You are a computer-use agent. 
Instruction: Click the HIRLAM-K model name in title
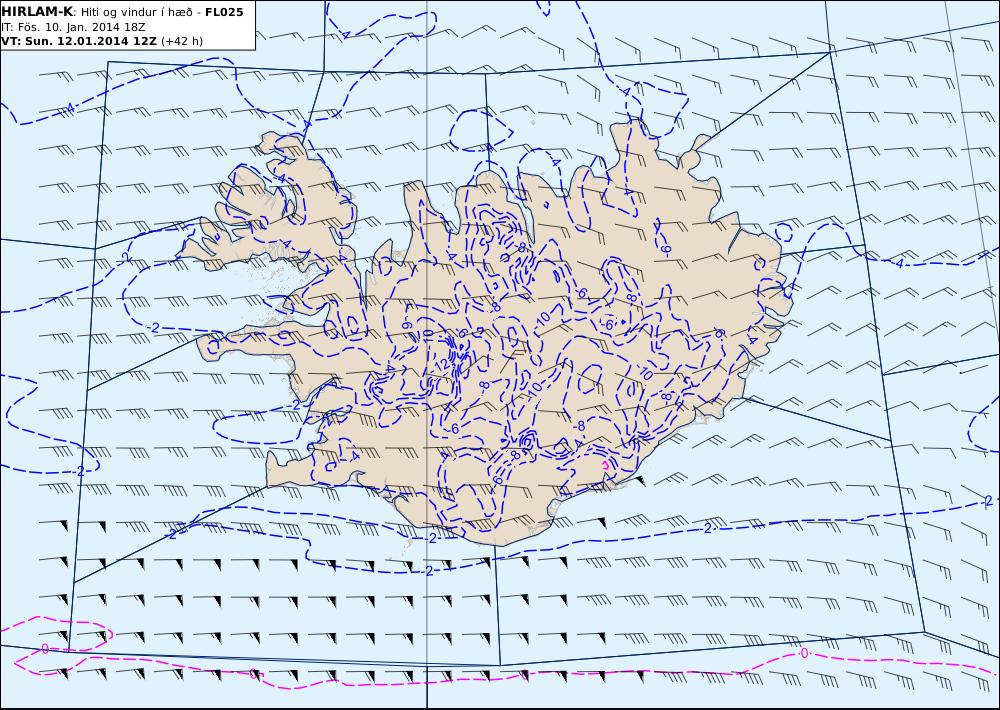pyautogui.click(x=37, y=12)
